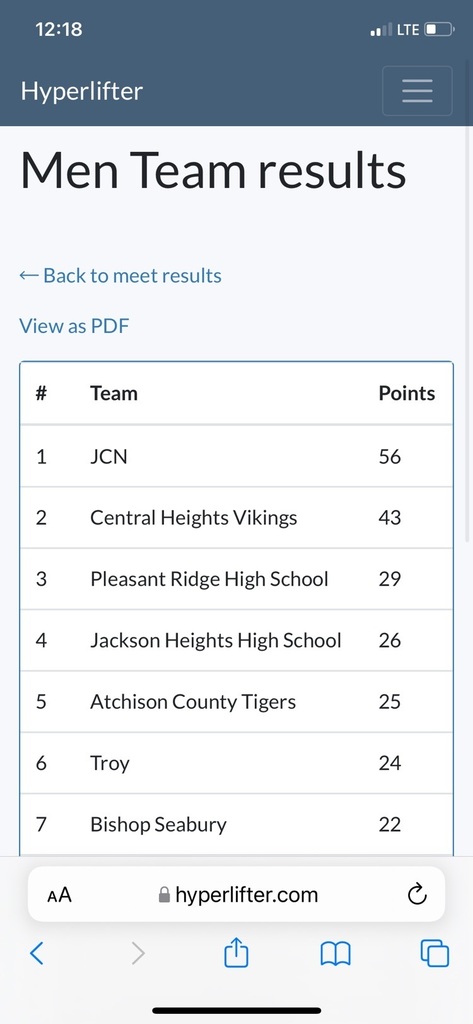This screenshot has width=473, height=1024.
Task: Open the hamburger navigation menu
Action: pyautogui.click(x=417, y=91)
